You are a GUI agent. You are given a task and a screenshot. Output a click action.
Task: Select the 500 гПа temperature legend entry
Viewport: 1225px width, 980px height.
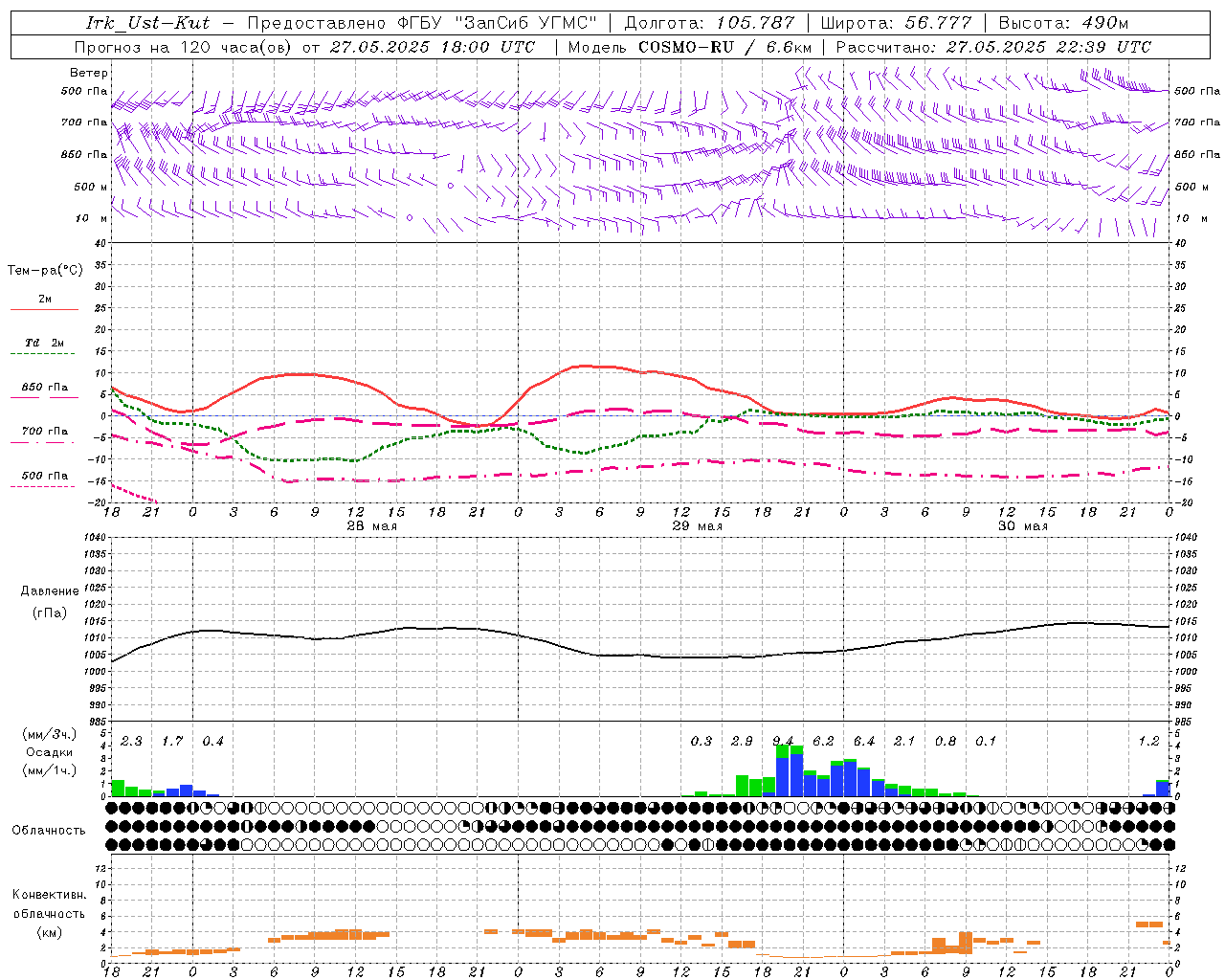(x=45, y=479)
